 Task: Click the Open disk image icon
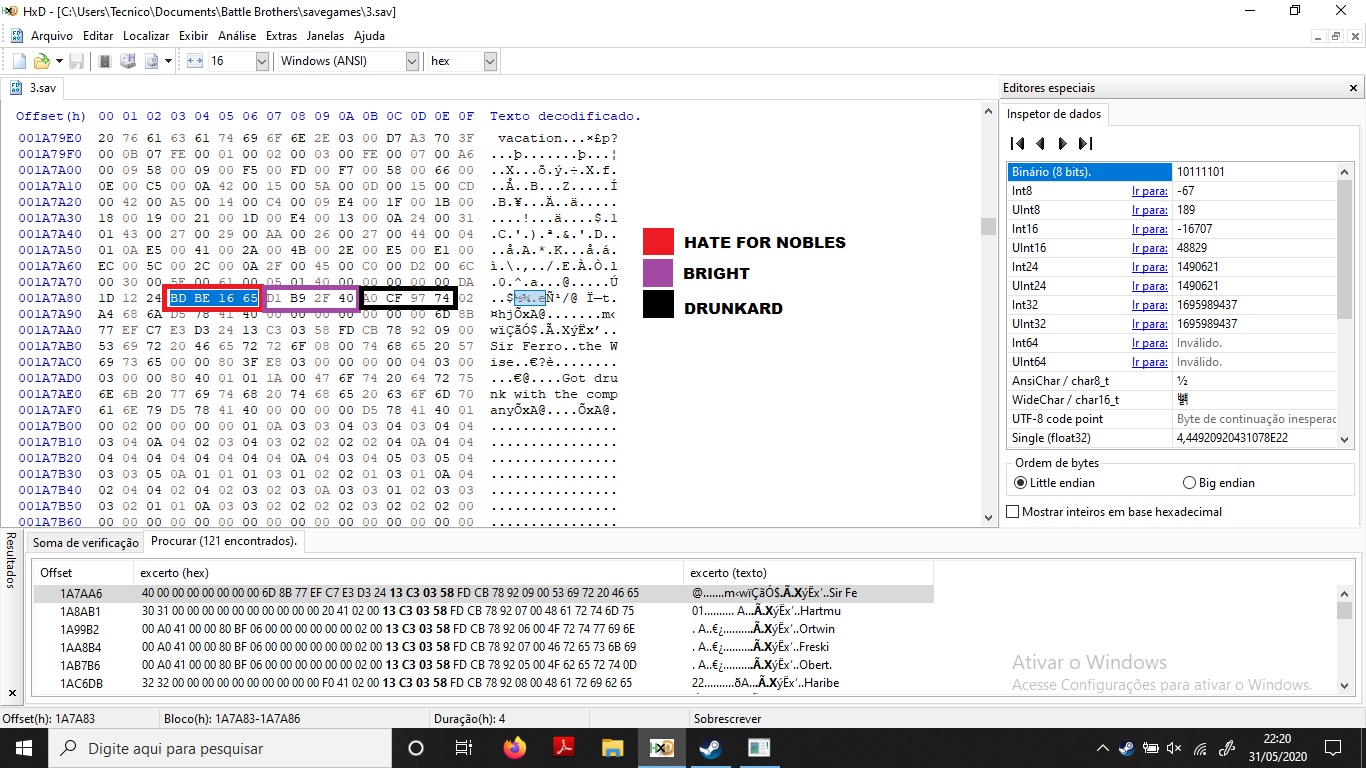click(151, 61)
